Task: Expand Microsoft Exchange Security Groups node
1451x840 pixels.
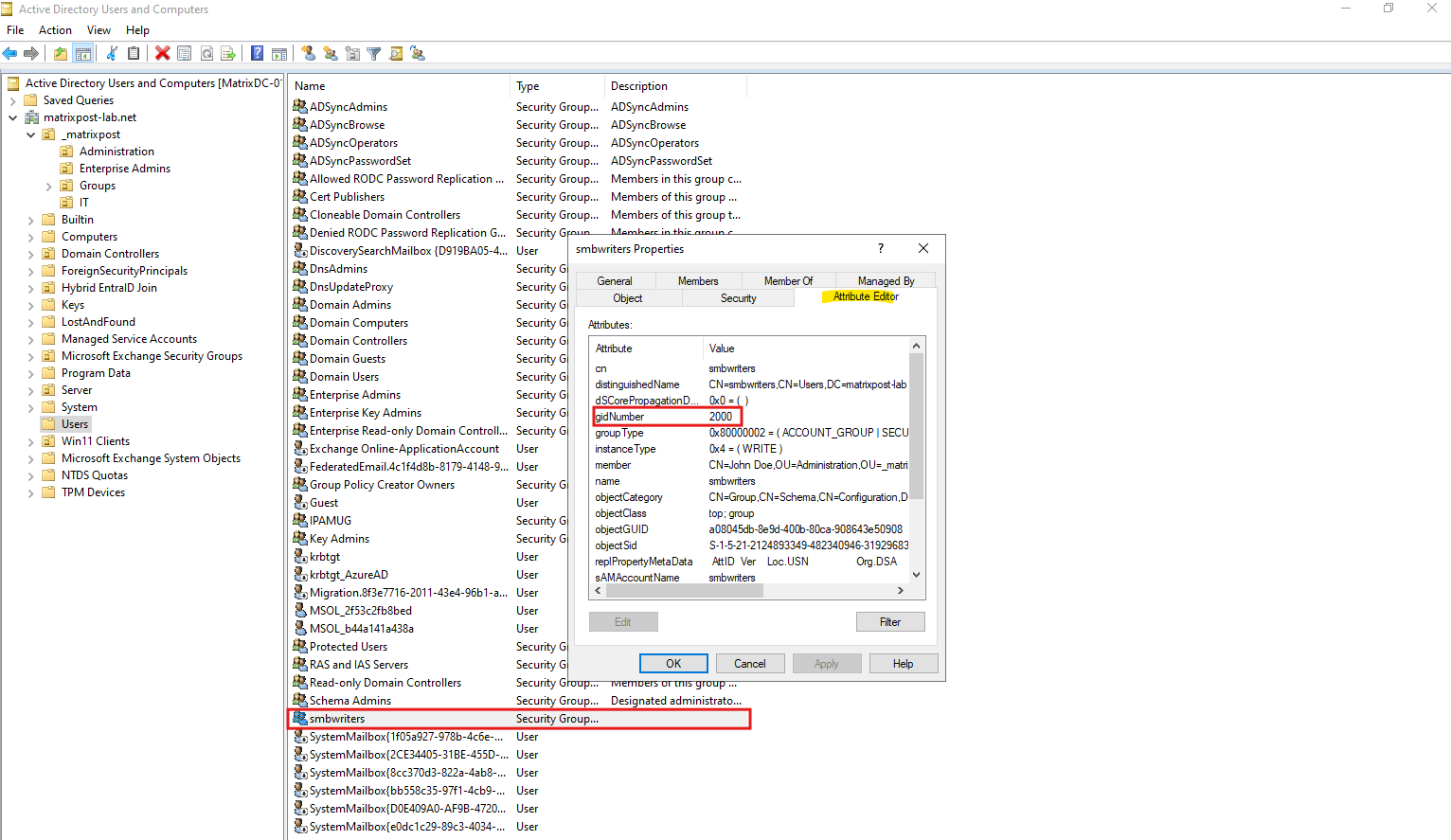Action: (30, 356)
